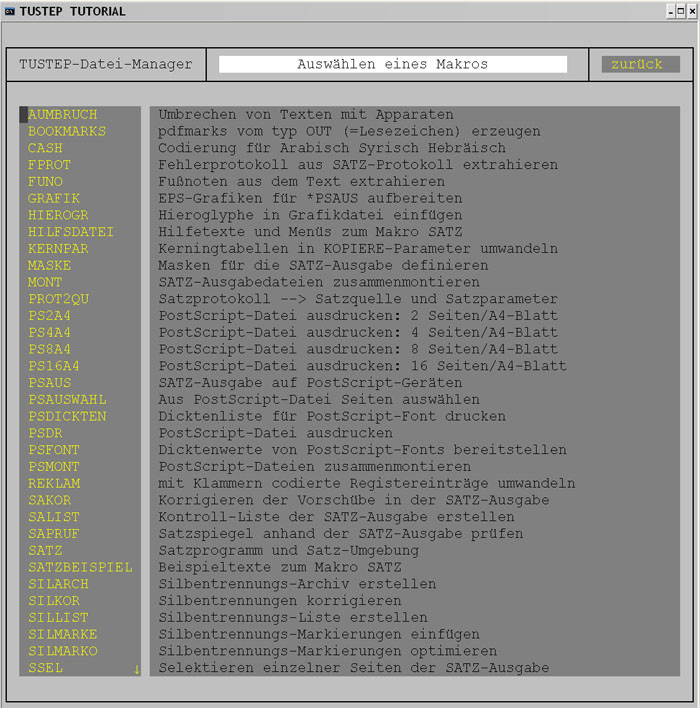Select PS4A4 print macro
700x708 pixels.
point(49,333)
